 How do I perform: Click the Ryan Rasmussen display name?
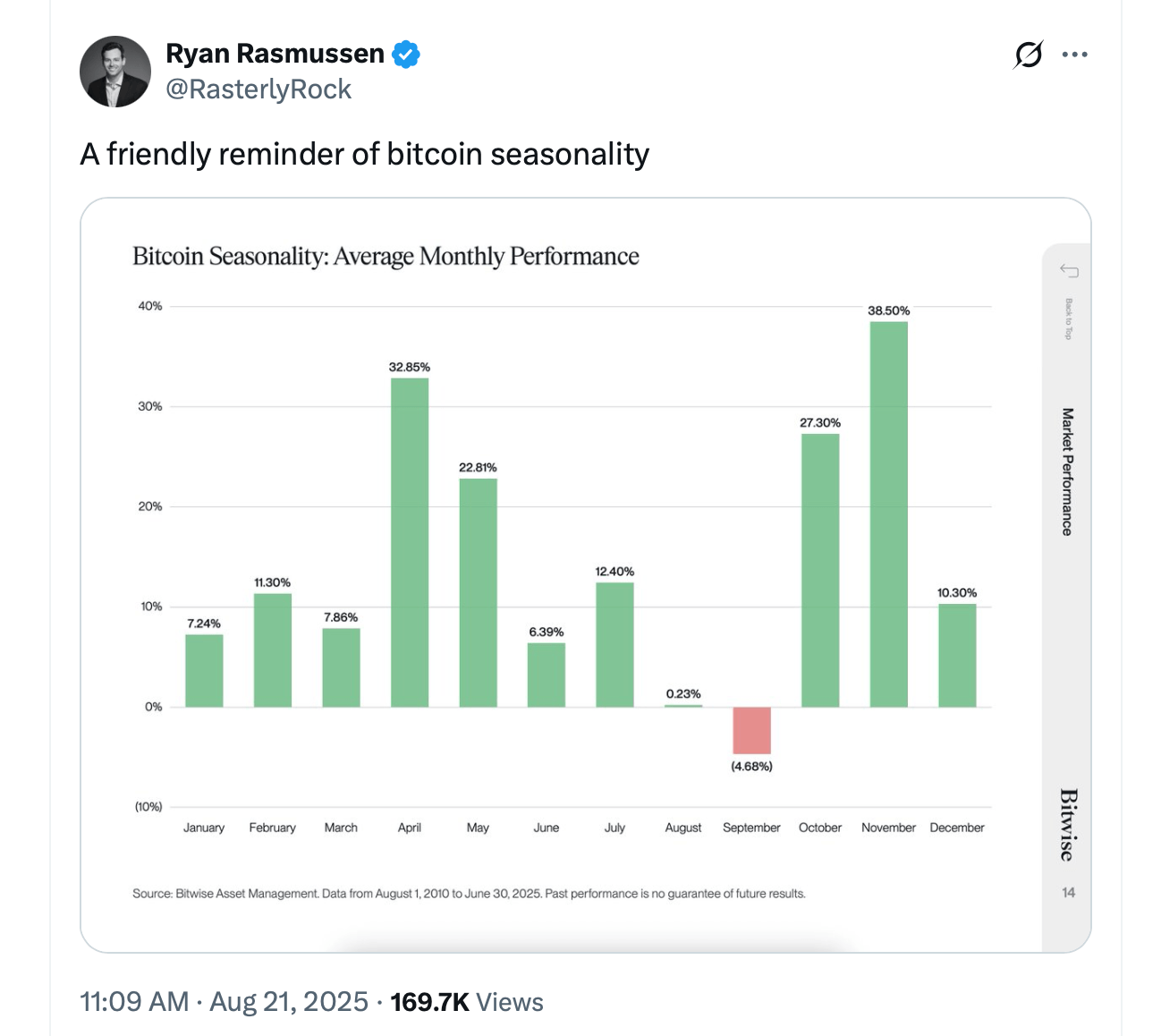[x=274, y=53]
